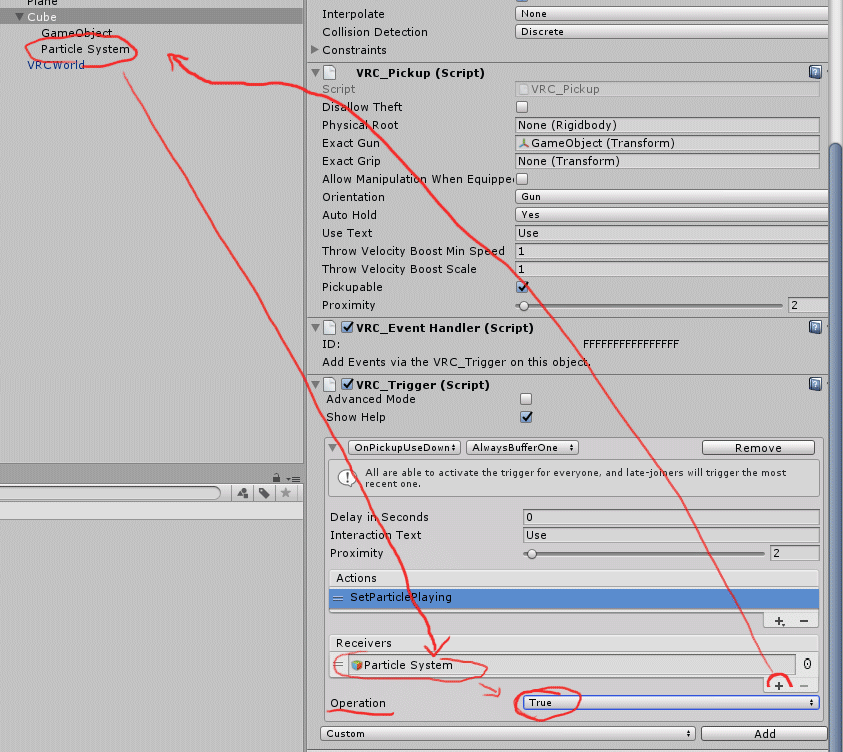The width and height of the screenshot is (843, 752).
Task: Uncheck the Show Help checkbox
Action: 526,417
